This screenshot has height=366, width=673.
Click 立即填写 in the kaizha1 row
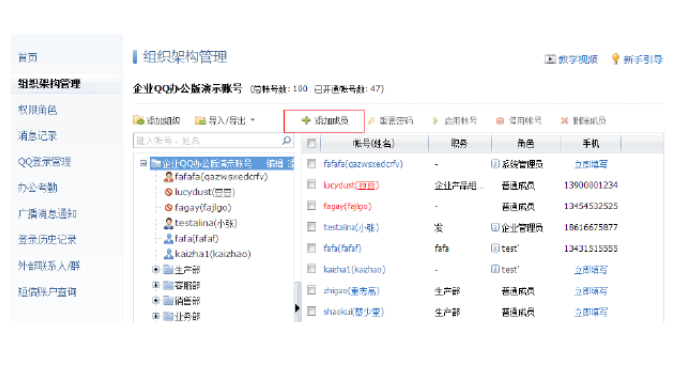coord(591,269)
